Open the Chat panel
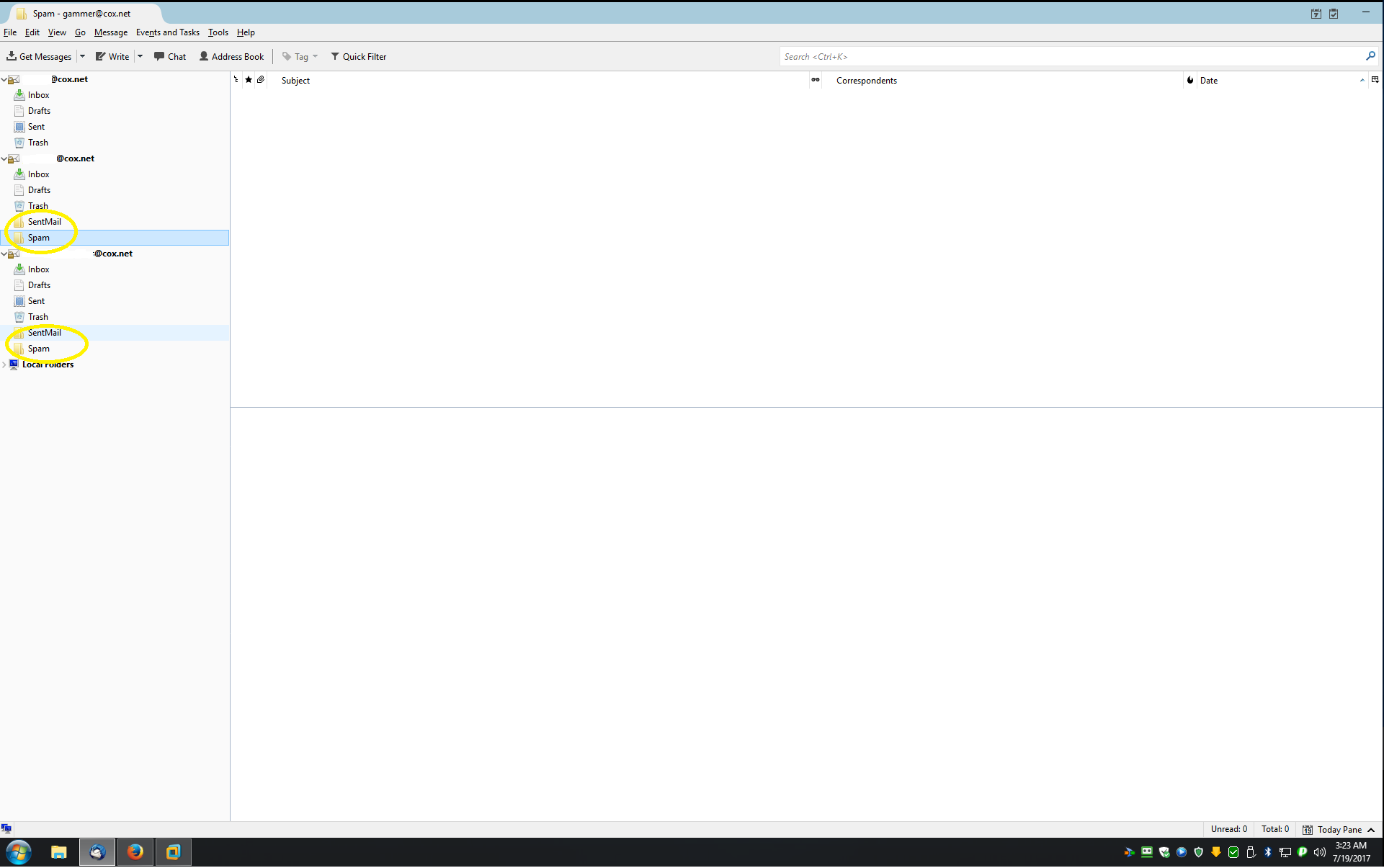The height and width of the screenshot is (868, 1384). [170, 56]
